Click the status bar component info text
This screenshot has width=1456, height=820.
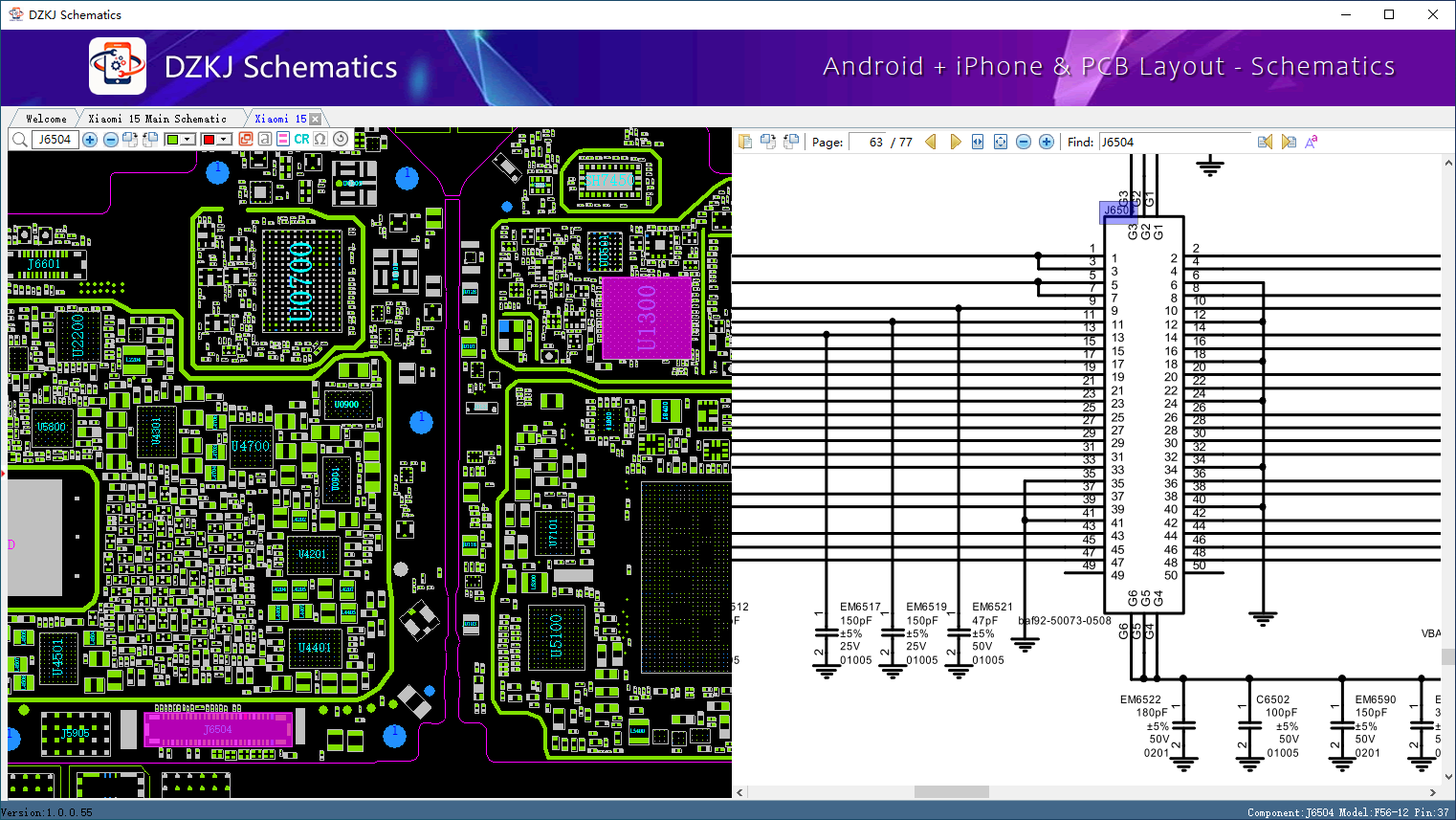click(x=1348, y=812)
